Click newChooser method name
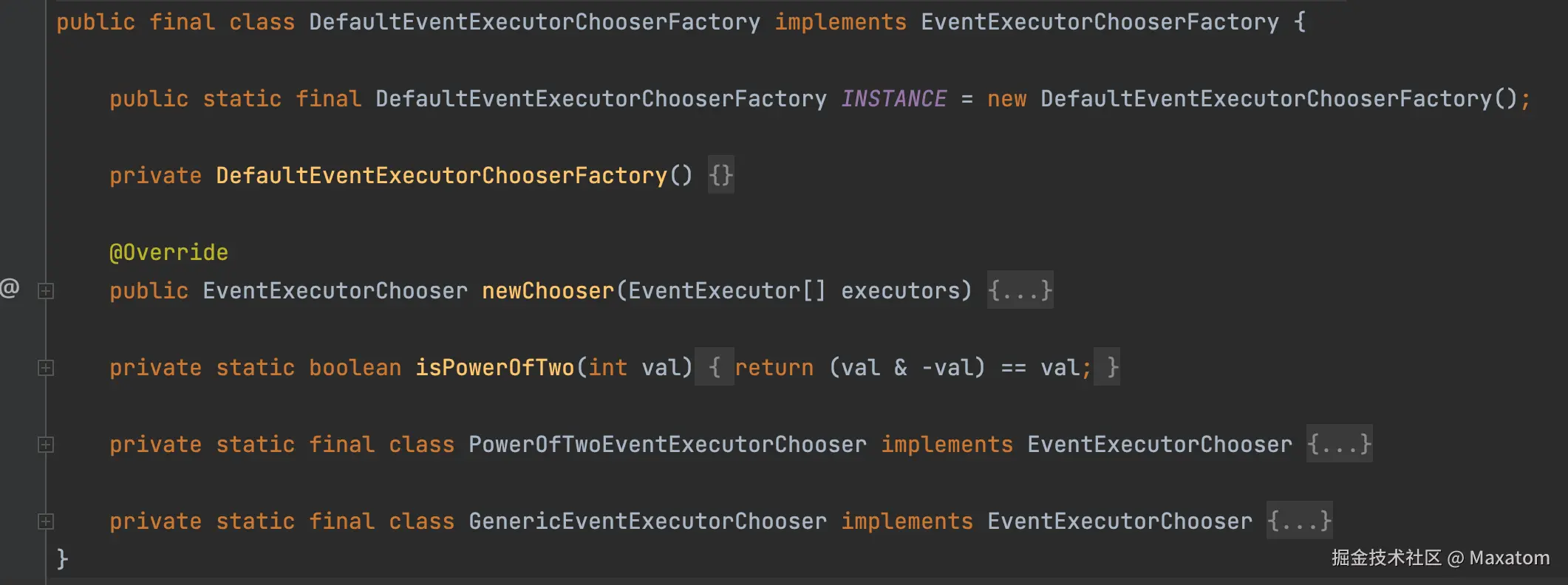This screenshot has width=1568, height=585. click(548, 291)
